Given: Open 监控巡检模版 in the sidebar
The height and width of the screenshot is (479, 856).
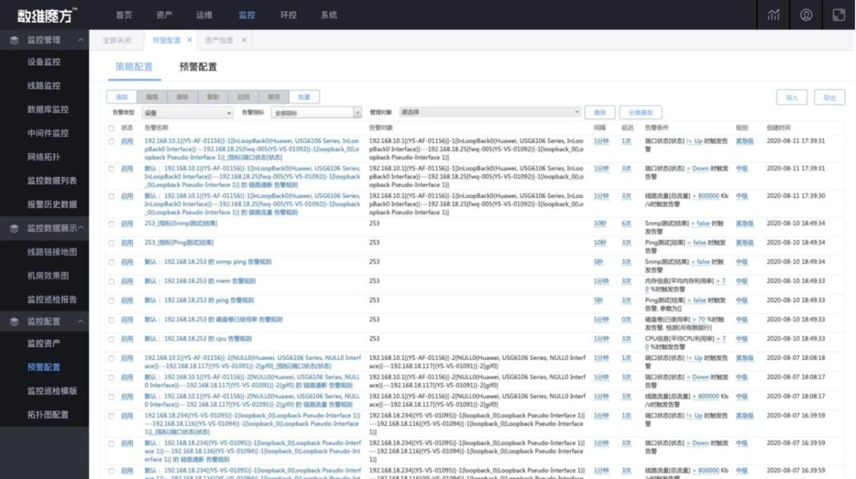Looking at the screenshot, I should click(52, 391).
